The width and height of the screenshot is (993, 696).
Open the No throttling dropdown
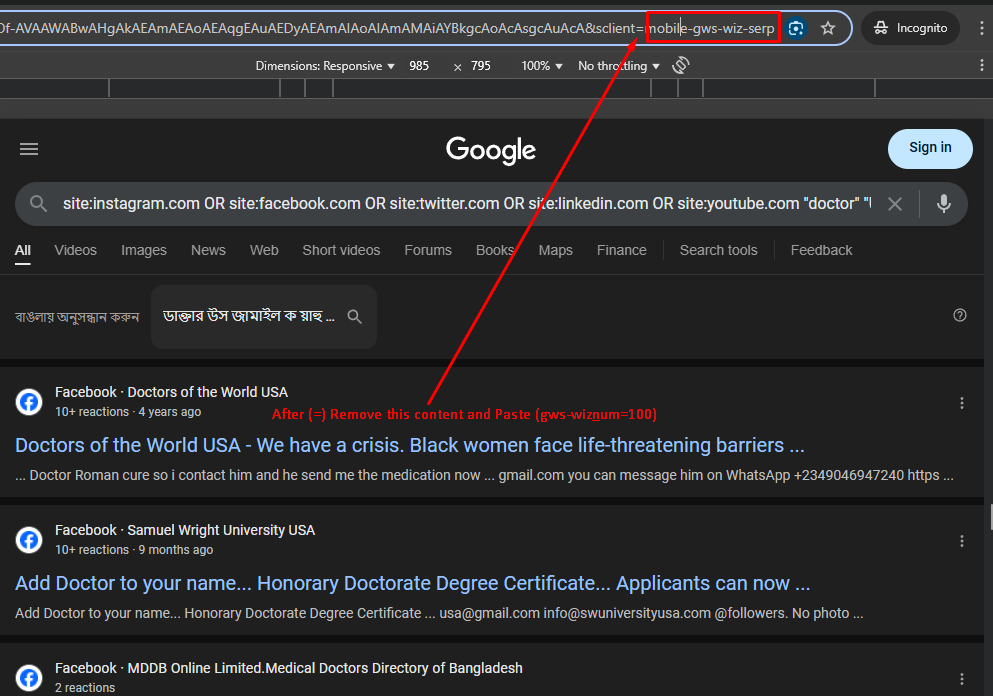[619, 66]
